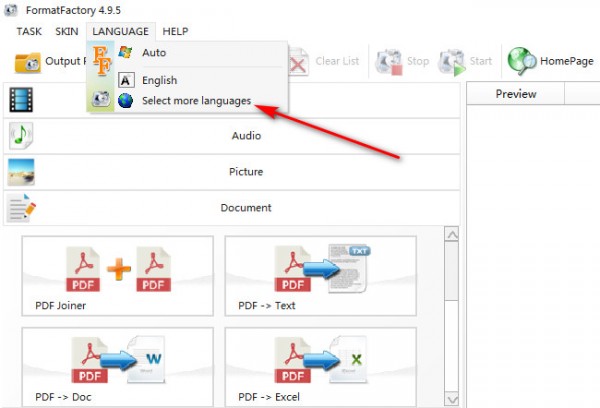Click the Document list scrollbar thumb

pyautogui.click(x=452, y=271)
